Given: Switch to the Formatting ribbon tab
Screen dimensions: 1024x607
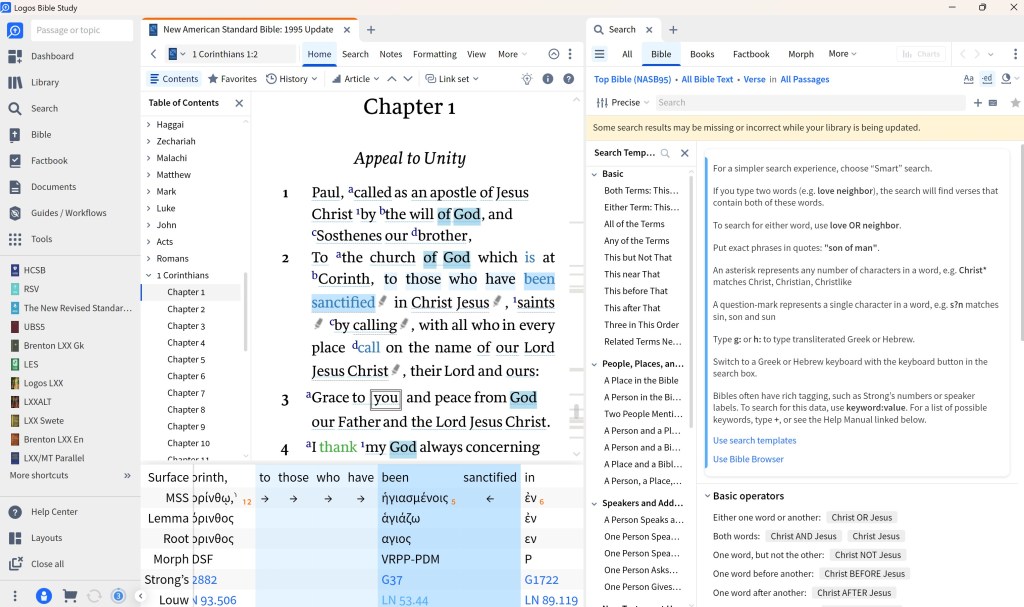Looking at the screenshot, I should [434, 54].
